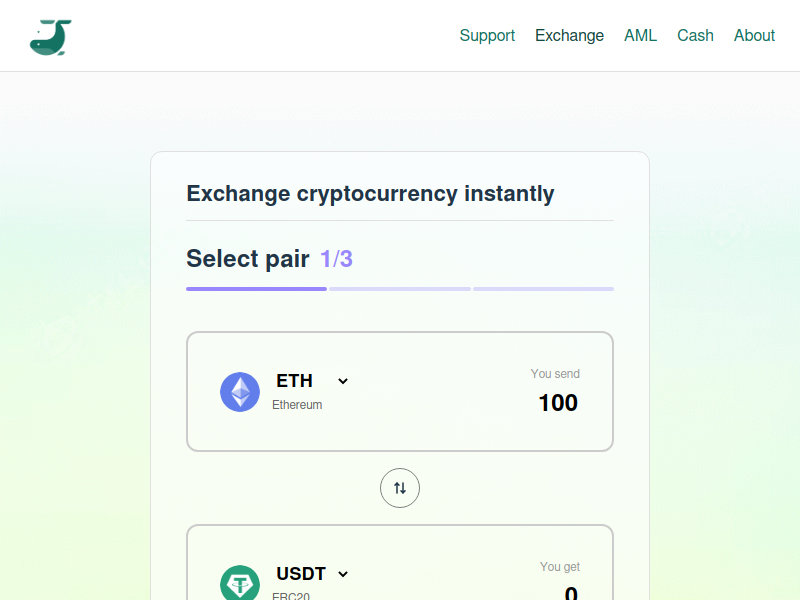Go to the Exchange menu item
The width and height of the screenshot is (800, 600).
569,36
